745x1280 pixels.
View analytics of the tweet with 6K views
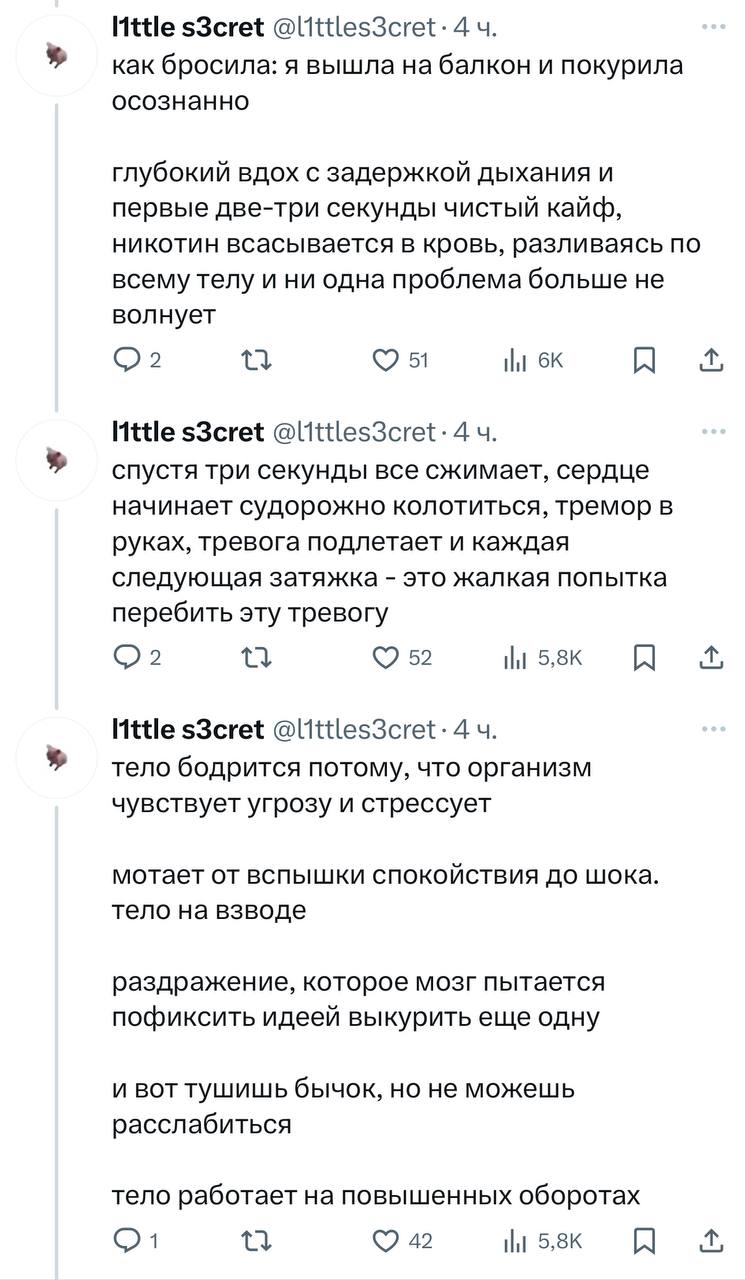(513, 360)
